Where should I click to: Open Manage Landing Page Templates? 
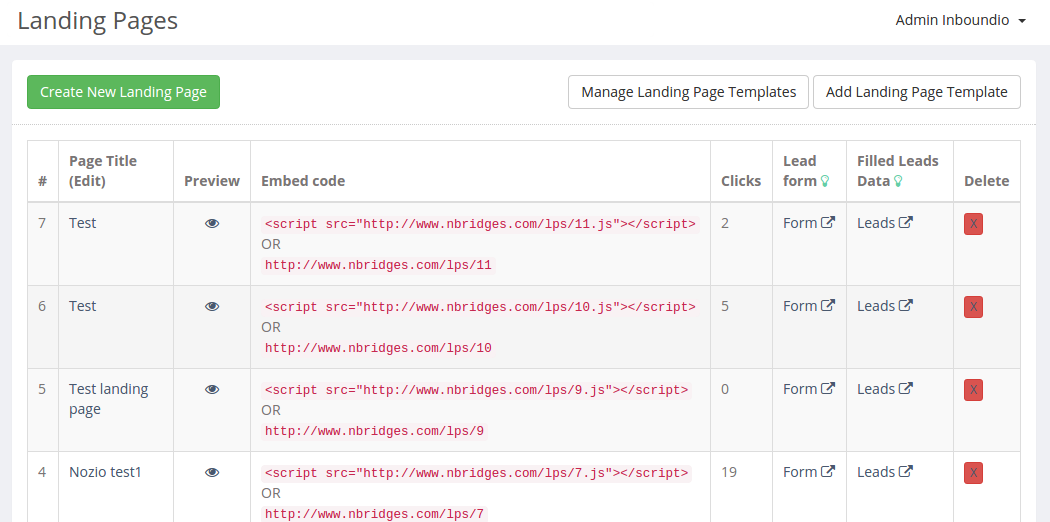point(688,92)
